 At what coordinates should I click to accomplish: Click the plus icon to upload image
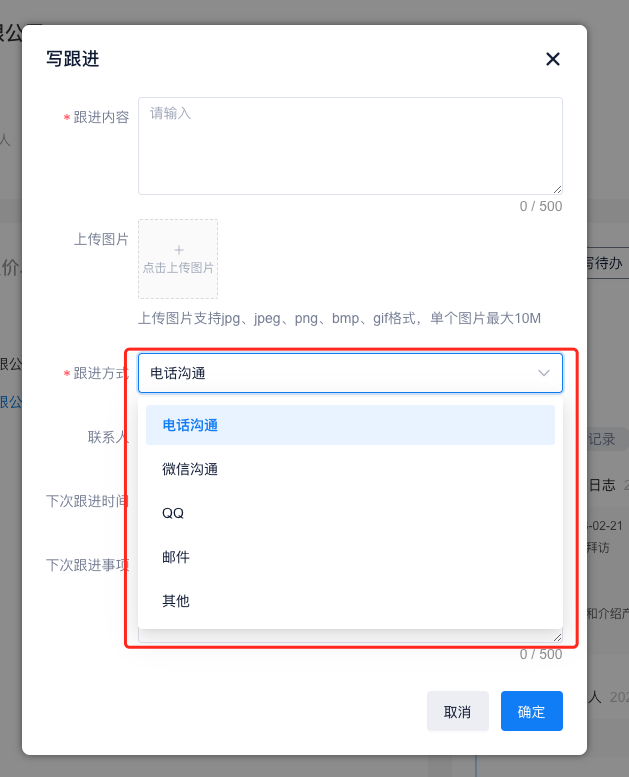click(x=178, y=249)
